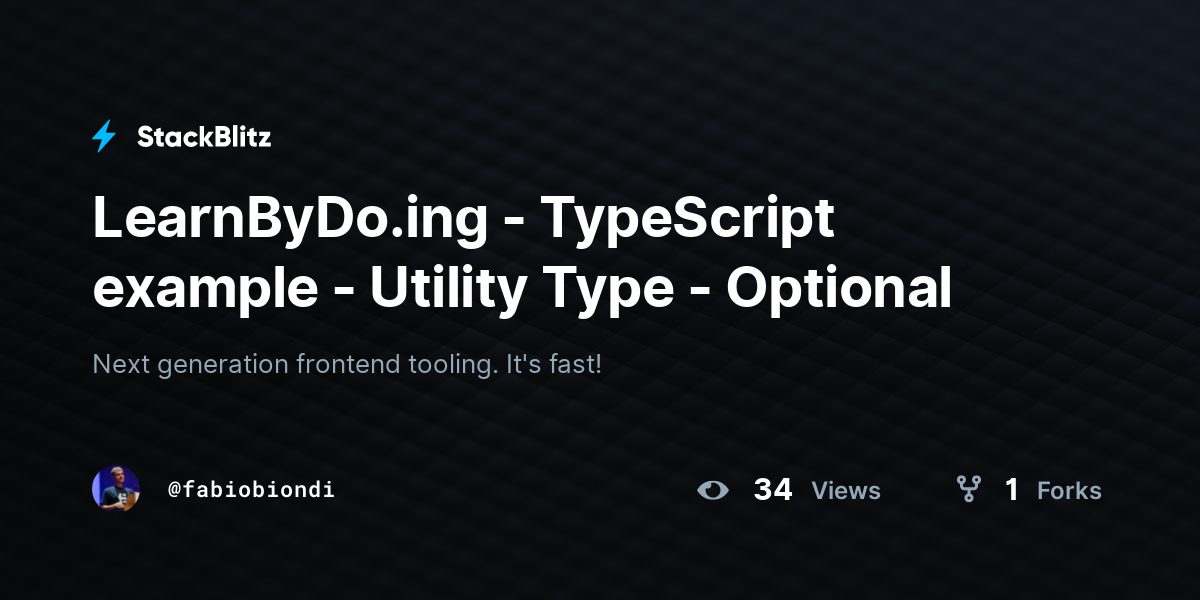
Task: Click the fork icon beside 1 Forks
Action: click(968, 489)
